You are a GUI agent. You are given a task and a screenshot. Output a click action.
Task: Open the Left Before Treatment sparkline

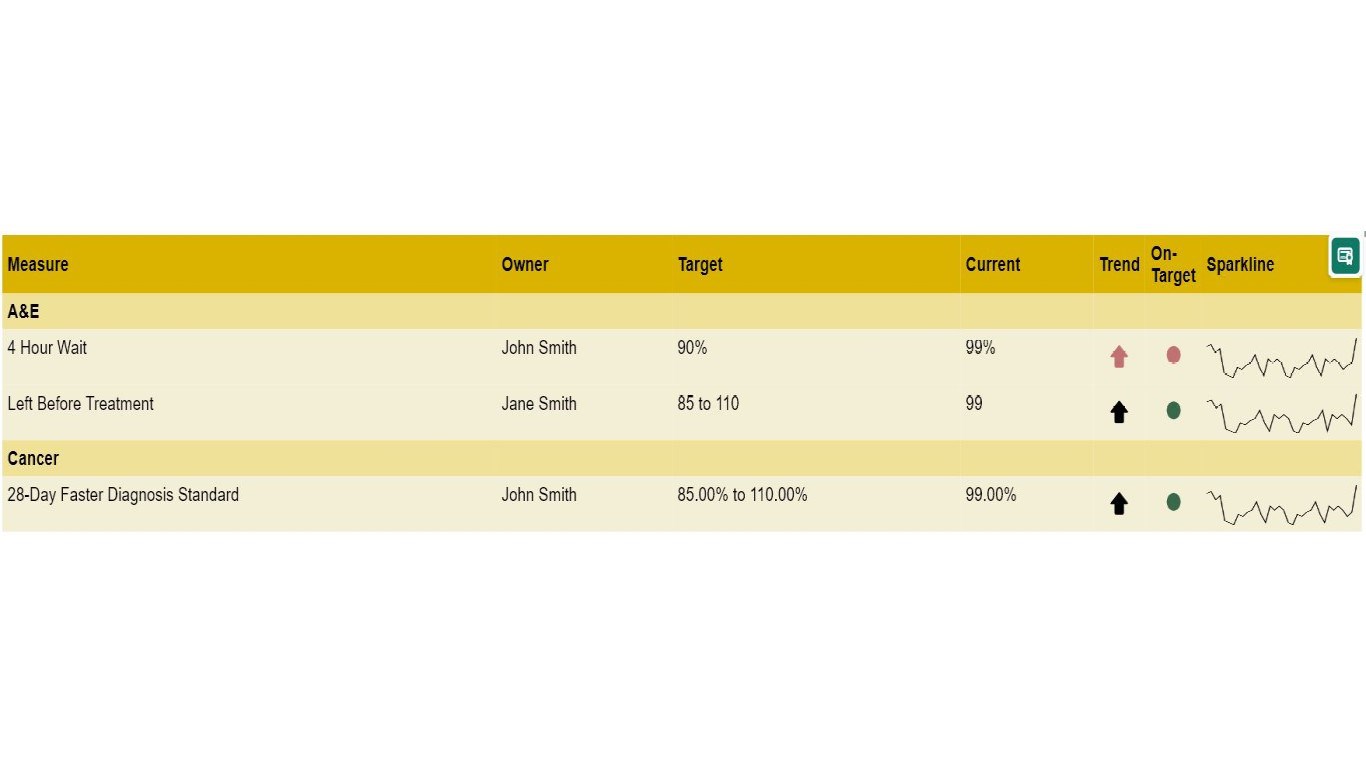(x=1282, y=414)
